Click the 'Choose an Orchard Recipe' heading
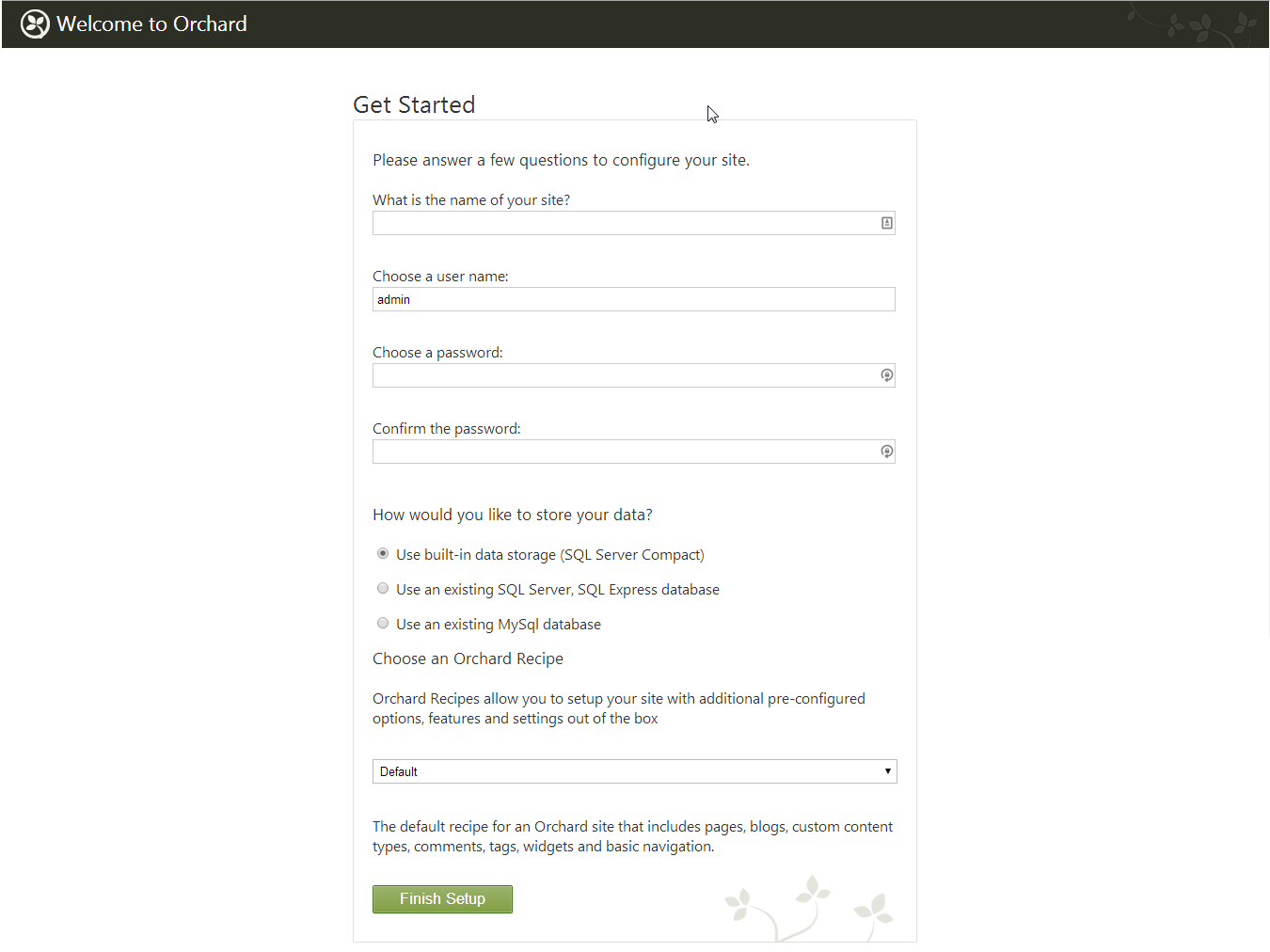This screenshot has width=1270, height=952. (468, 658)
